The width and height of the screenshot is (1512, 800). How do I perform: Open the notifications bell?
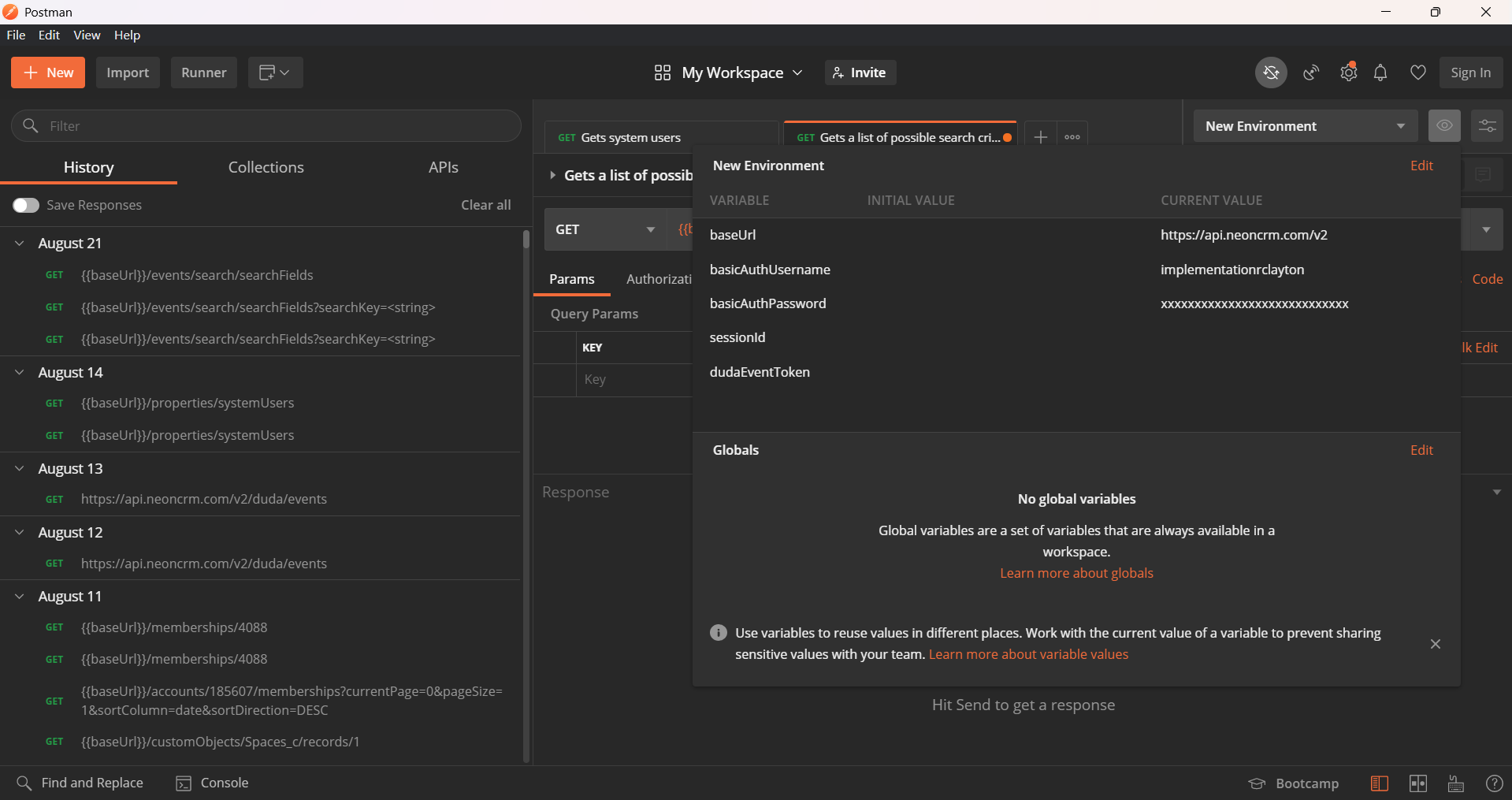tap(1380, 73)
